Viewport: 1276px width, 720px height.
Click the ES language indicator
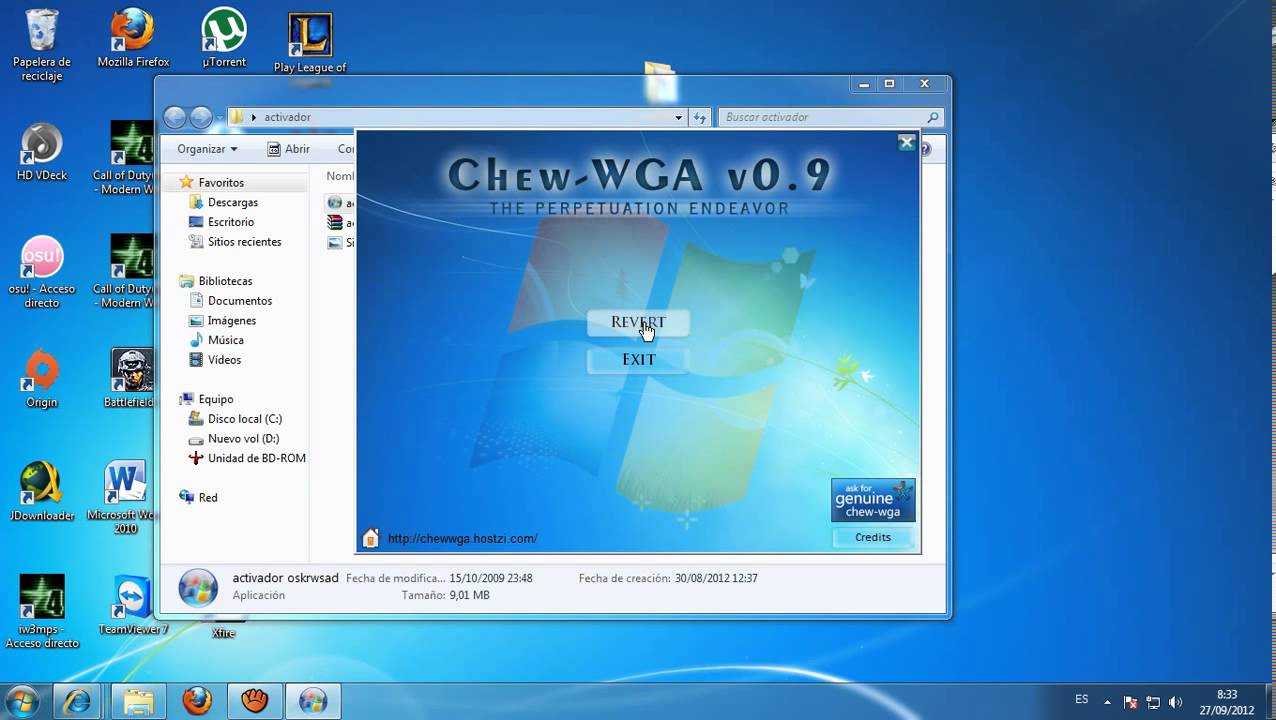click(1081, 700)
